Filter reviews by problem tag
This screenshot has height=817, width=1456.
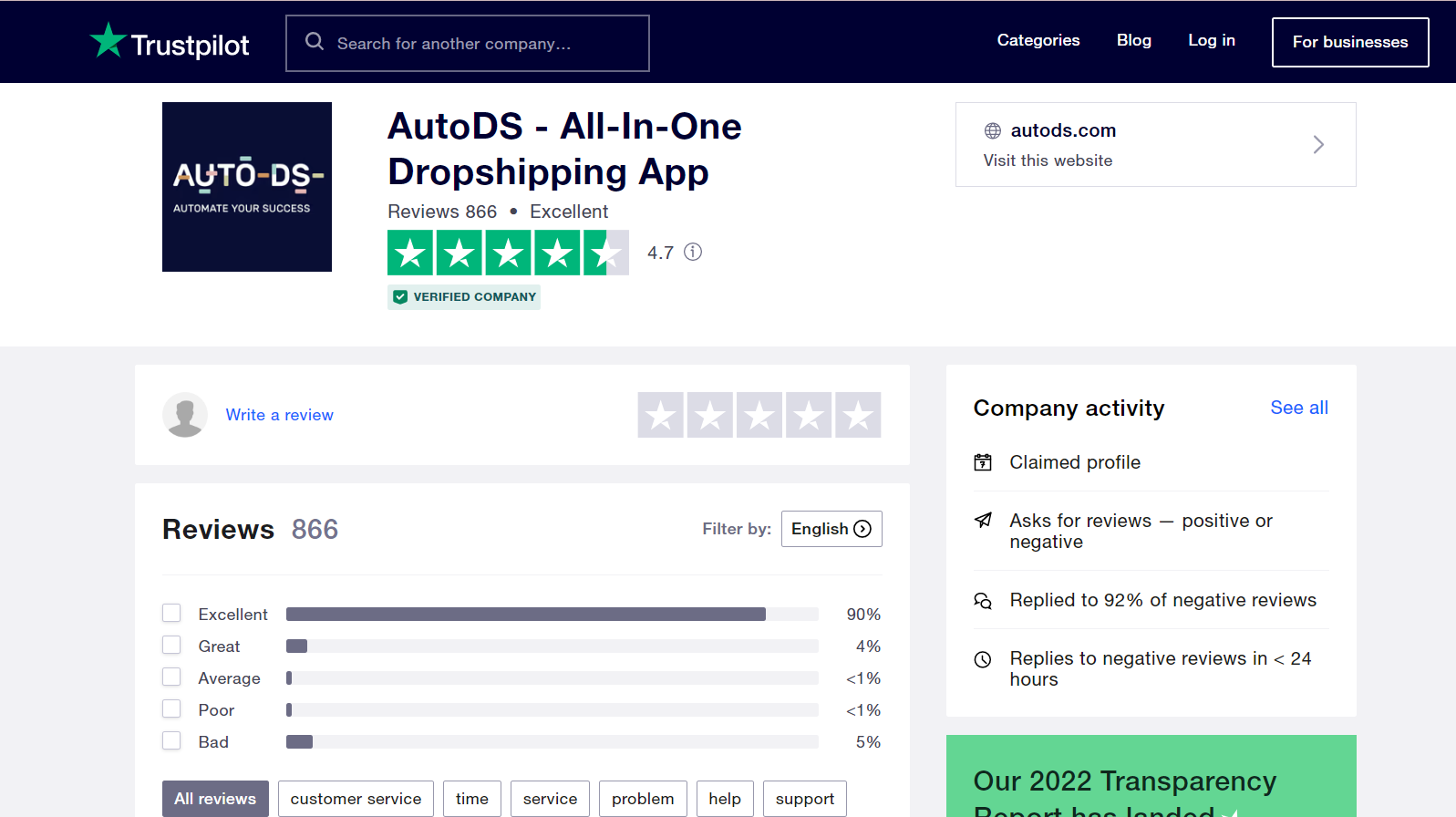(643, 799)
